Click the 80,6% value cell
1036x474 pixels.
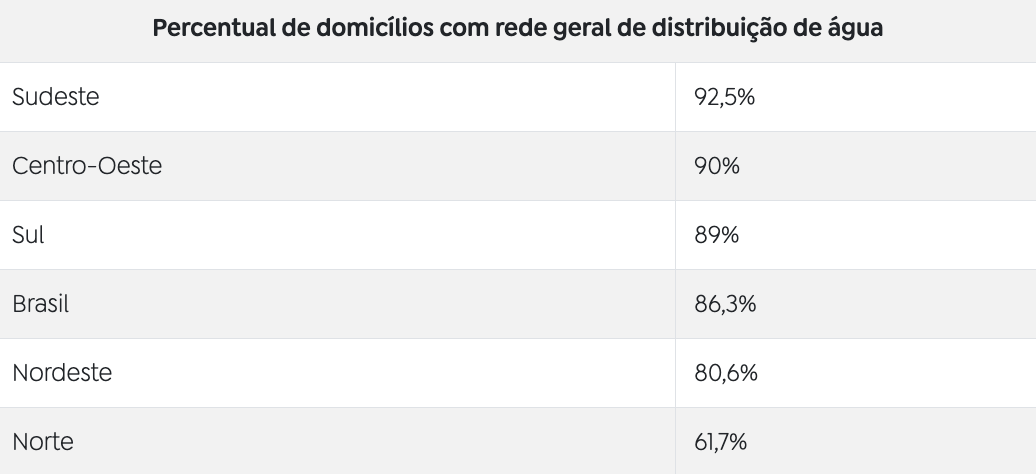725,373
